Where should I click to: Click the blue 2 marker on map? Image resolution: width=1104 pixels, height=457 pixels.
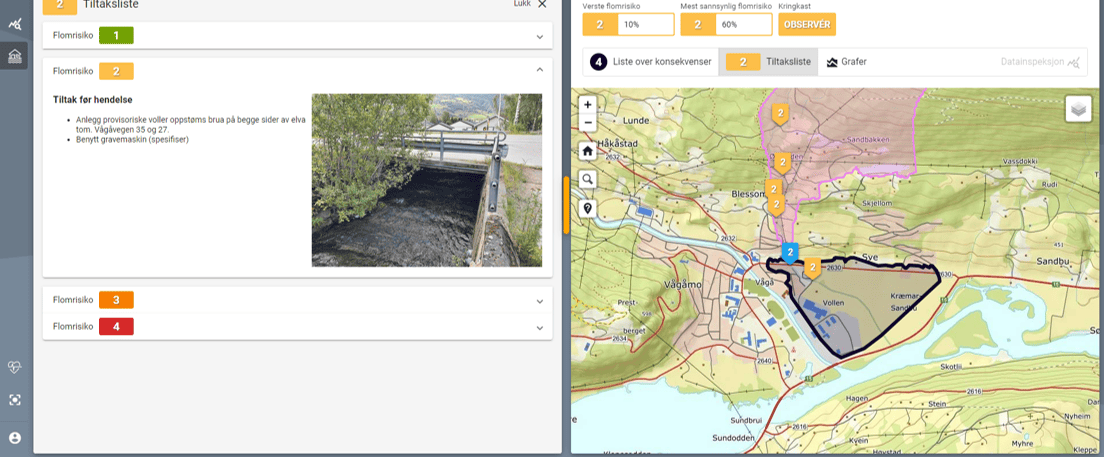(790, 251)
